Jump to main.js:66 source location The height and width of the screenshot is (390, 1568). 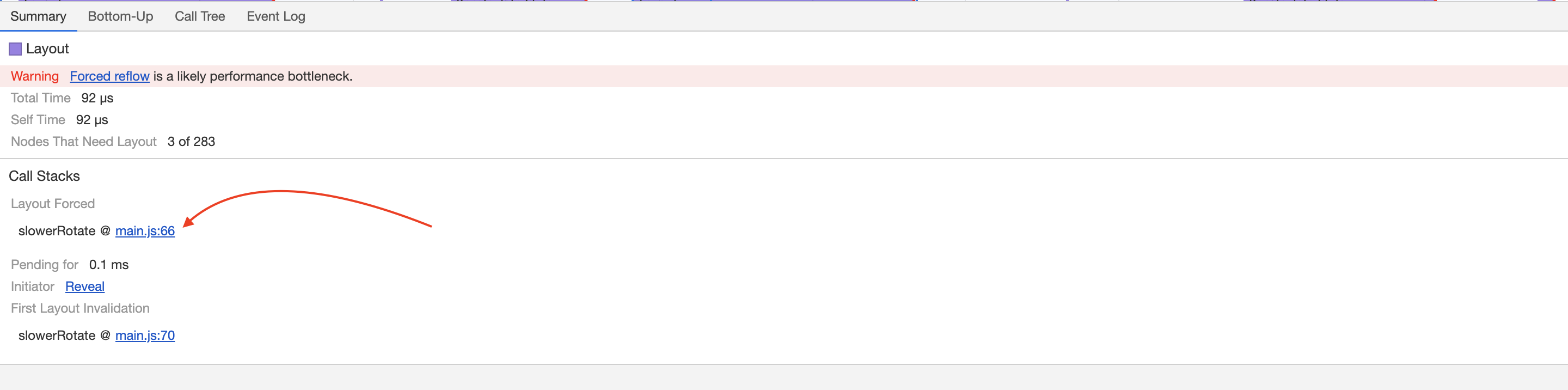(145, 231)
